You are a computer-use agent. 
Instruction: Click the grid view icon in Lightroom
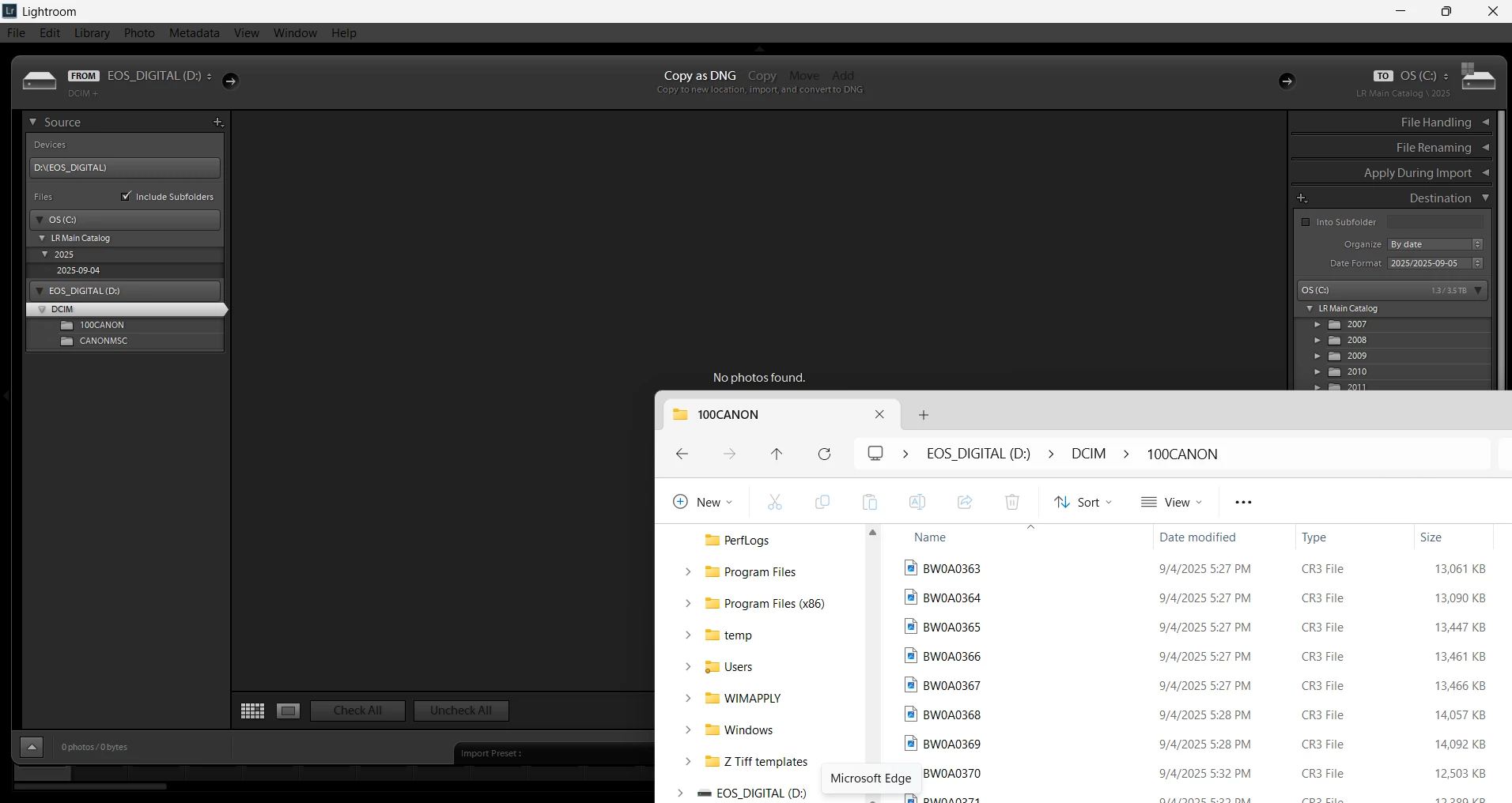click(x=252, y=711)
